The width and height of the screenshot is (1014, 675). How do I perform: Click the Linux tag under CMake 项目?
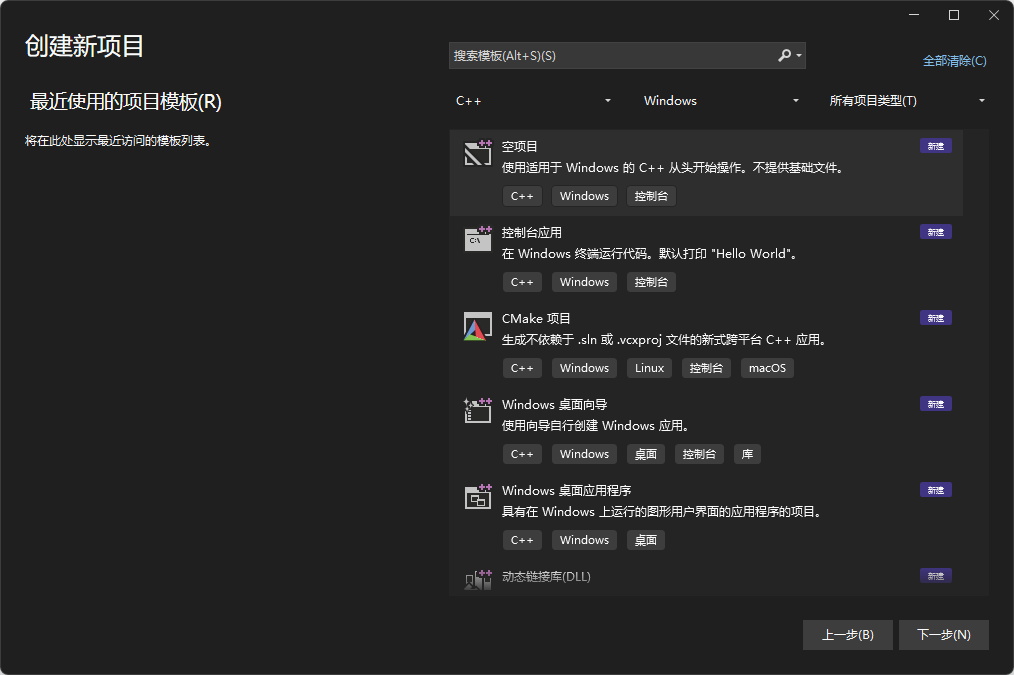coord(649,368)
